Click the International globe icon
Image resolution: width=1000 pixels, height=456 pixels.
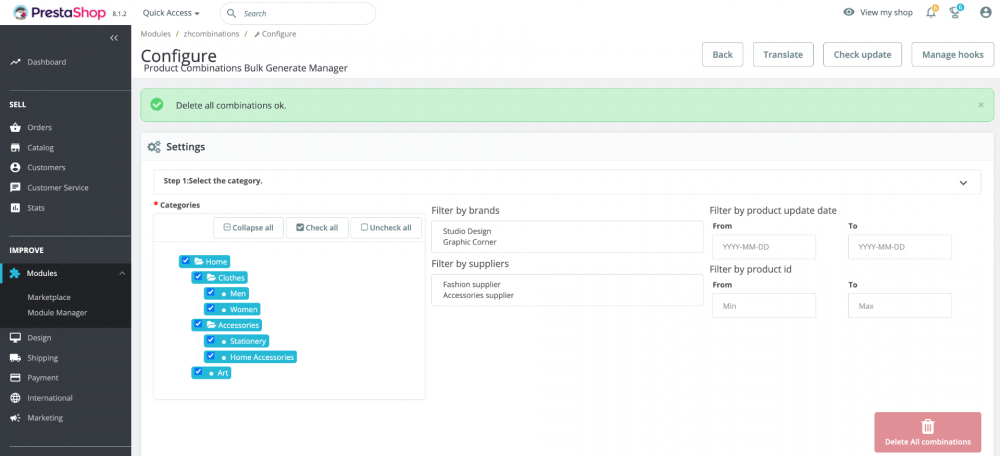click(x=15, y=398)
